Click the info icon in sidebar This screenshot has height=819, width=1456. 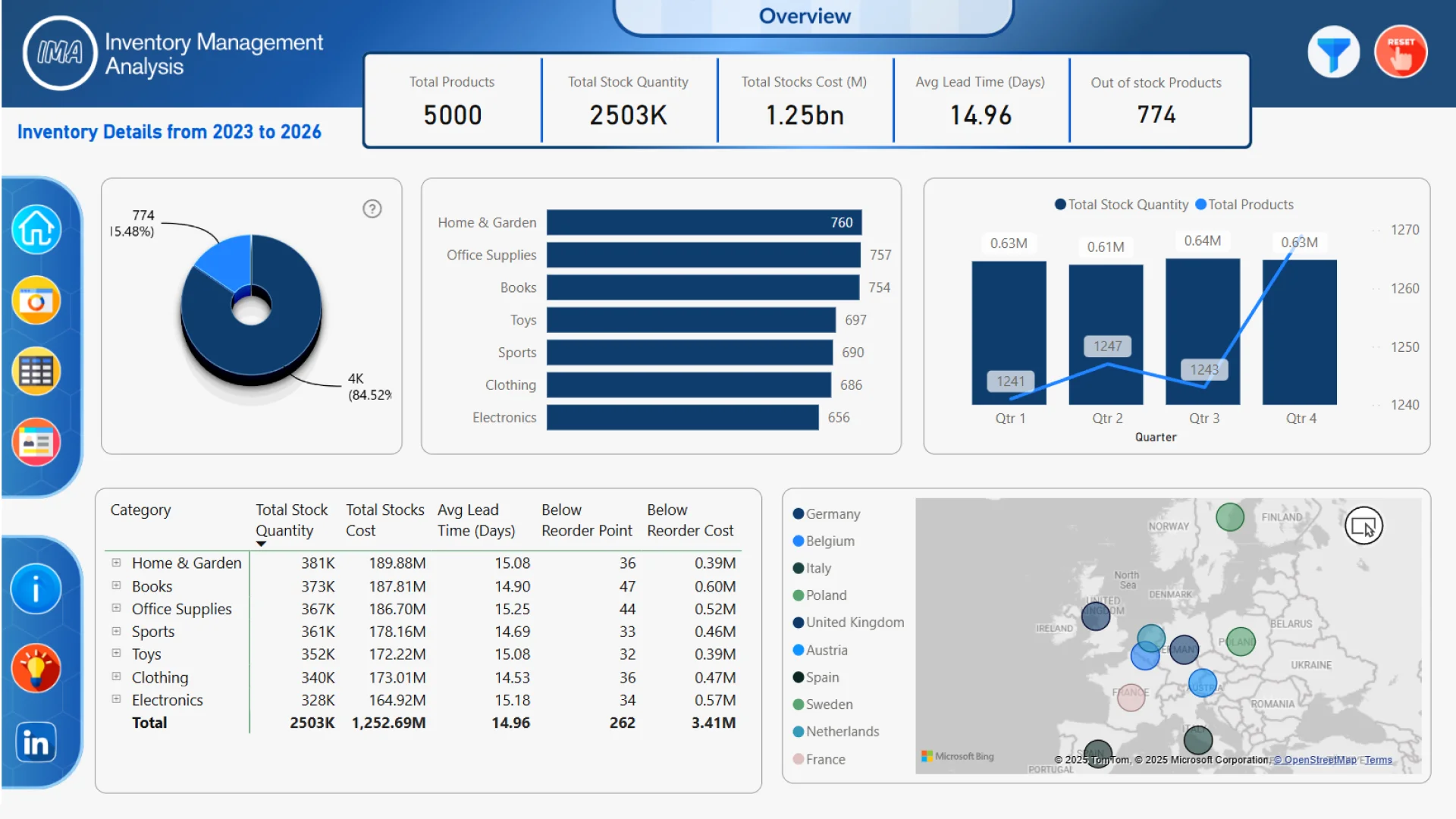[36, 589]
